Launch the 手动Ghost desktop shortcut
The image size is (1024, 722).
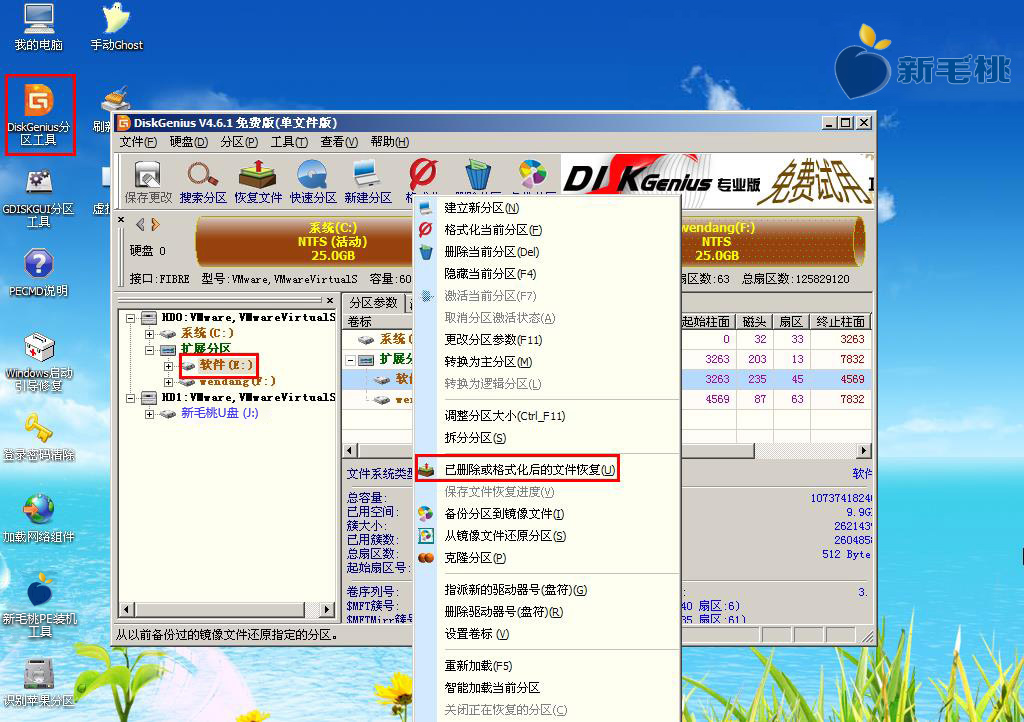[x=116, y=27]
